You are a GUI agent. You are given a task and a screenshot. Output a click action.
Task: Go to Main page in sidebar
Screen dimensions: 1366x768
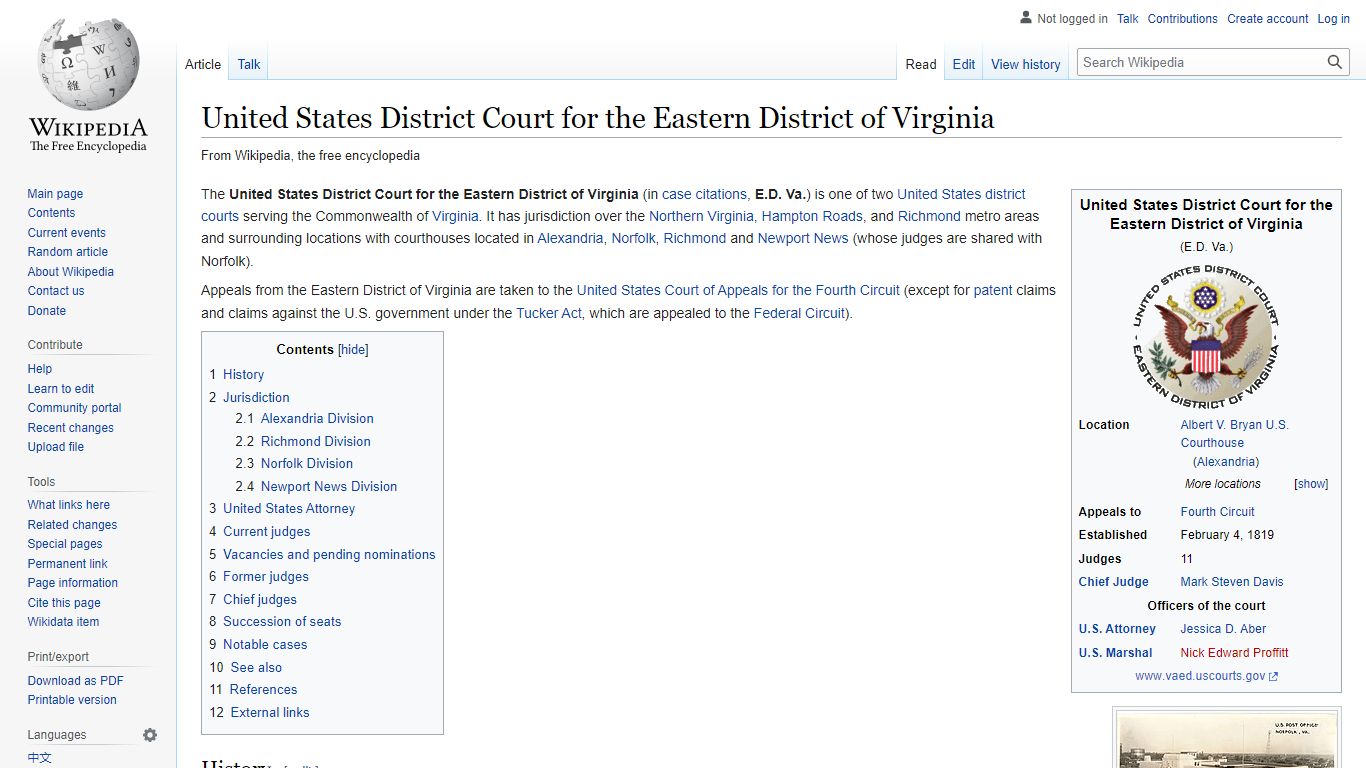(x=55, y=194)
